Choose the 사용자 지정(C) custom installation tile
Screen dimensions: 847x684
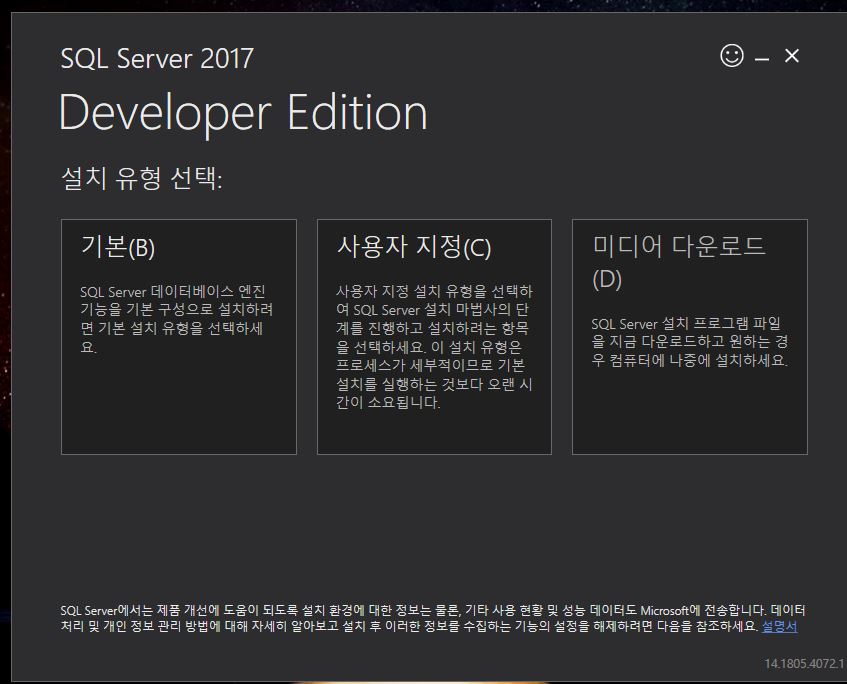(434, 337)
